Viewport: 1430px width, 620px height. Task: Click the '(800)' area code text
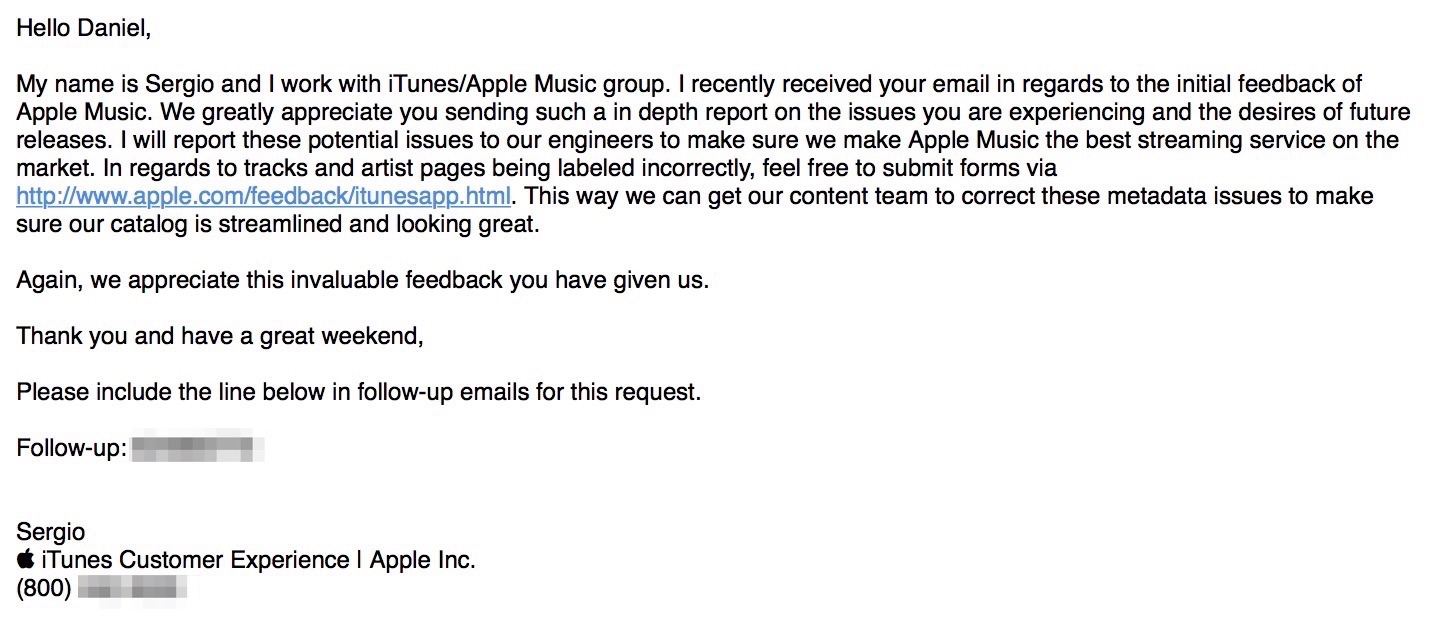pos(44,588)
